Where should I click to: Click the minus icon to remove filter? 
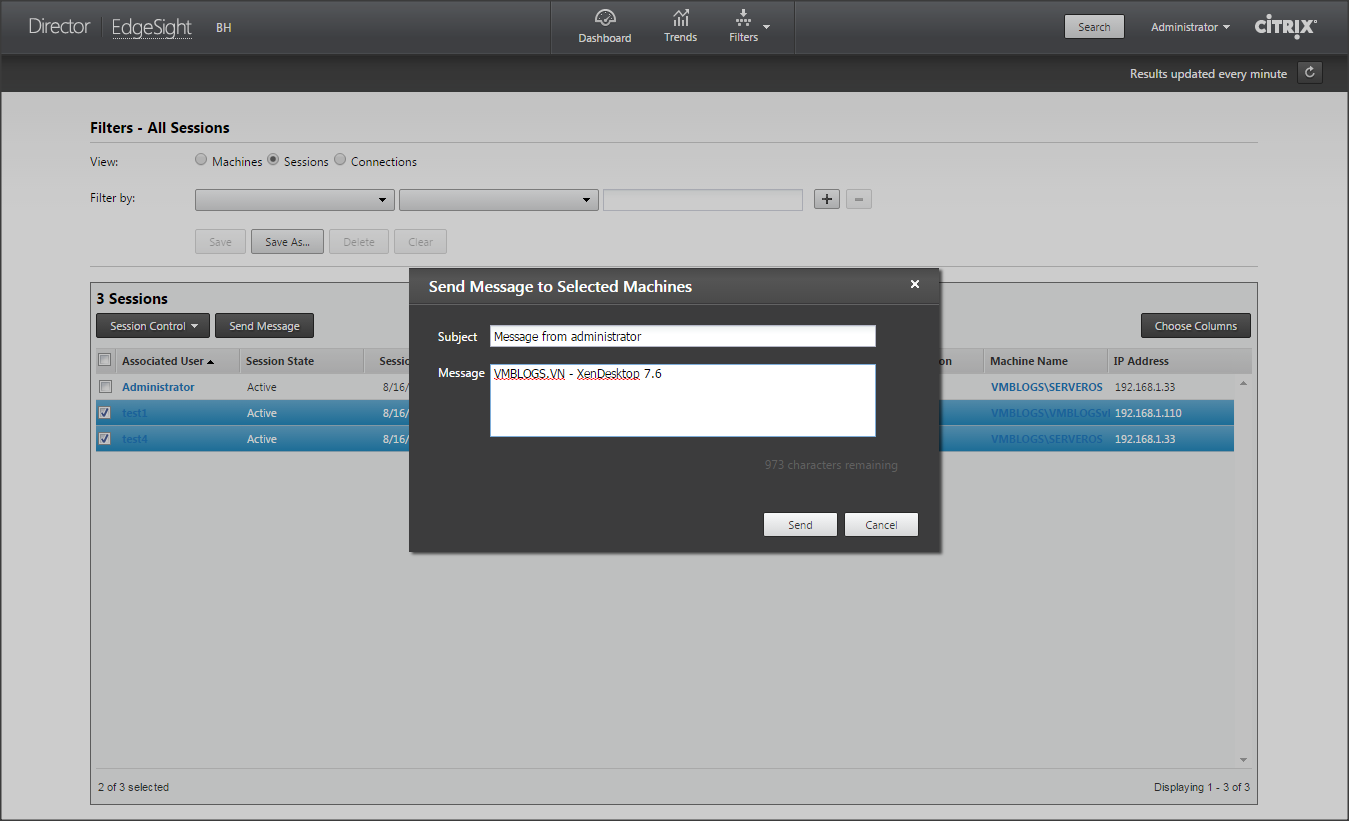859,199
